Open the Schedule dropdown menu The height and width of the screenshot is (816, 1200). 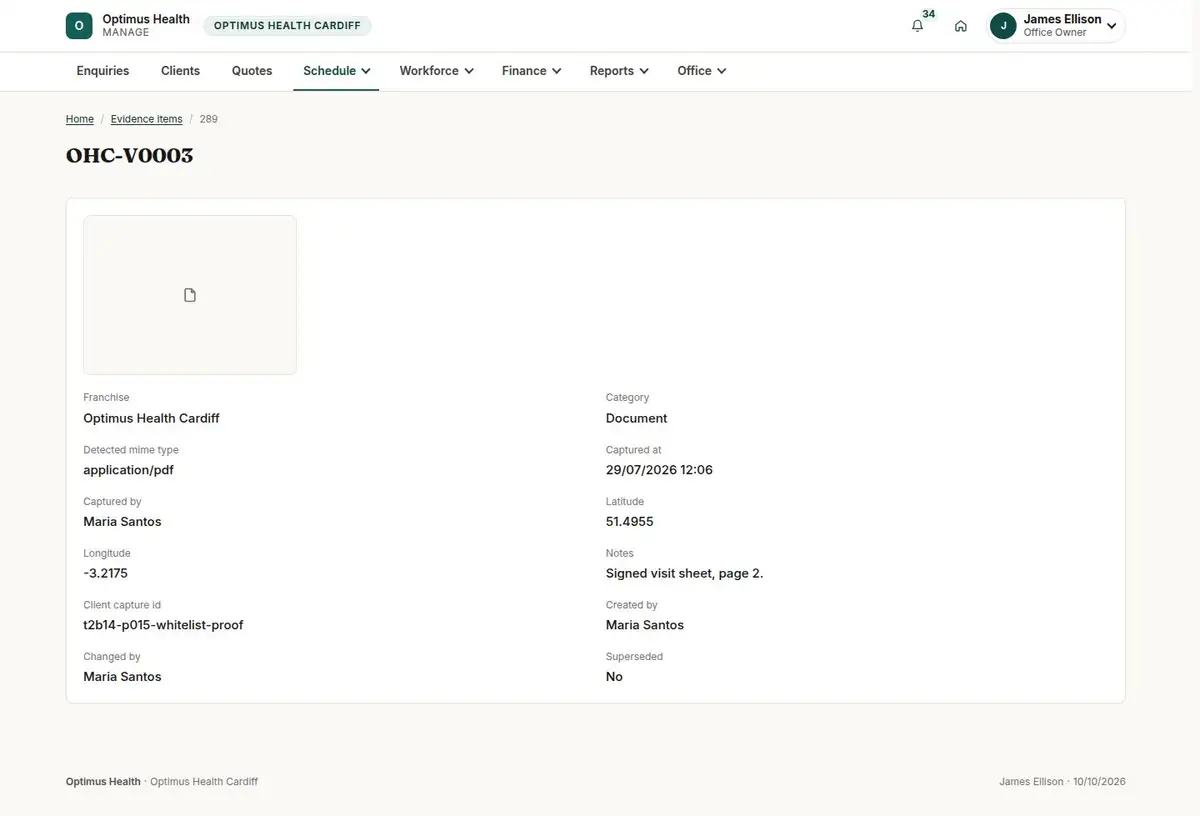coord(336,71)
